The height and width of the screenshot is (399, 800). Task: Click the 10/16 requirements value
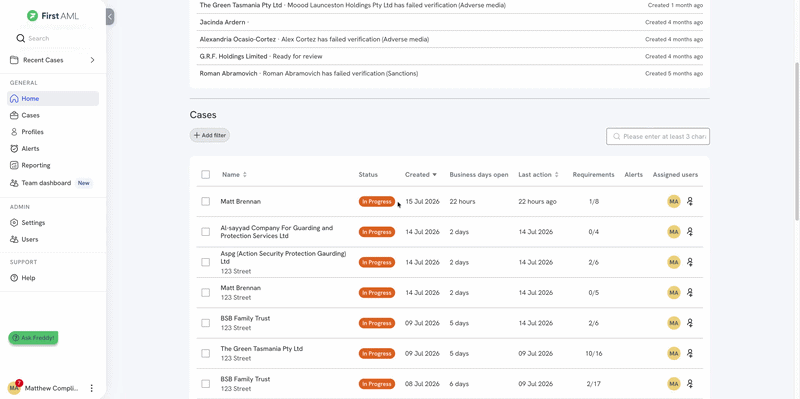point(594,354)
